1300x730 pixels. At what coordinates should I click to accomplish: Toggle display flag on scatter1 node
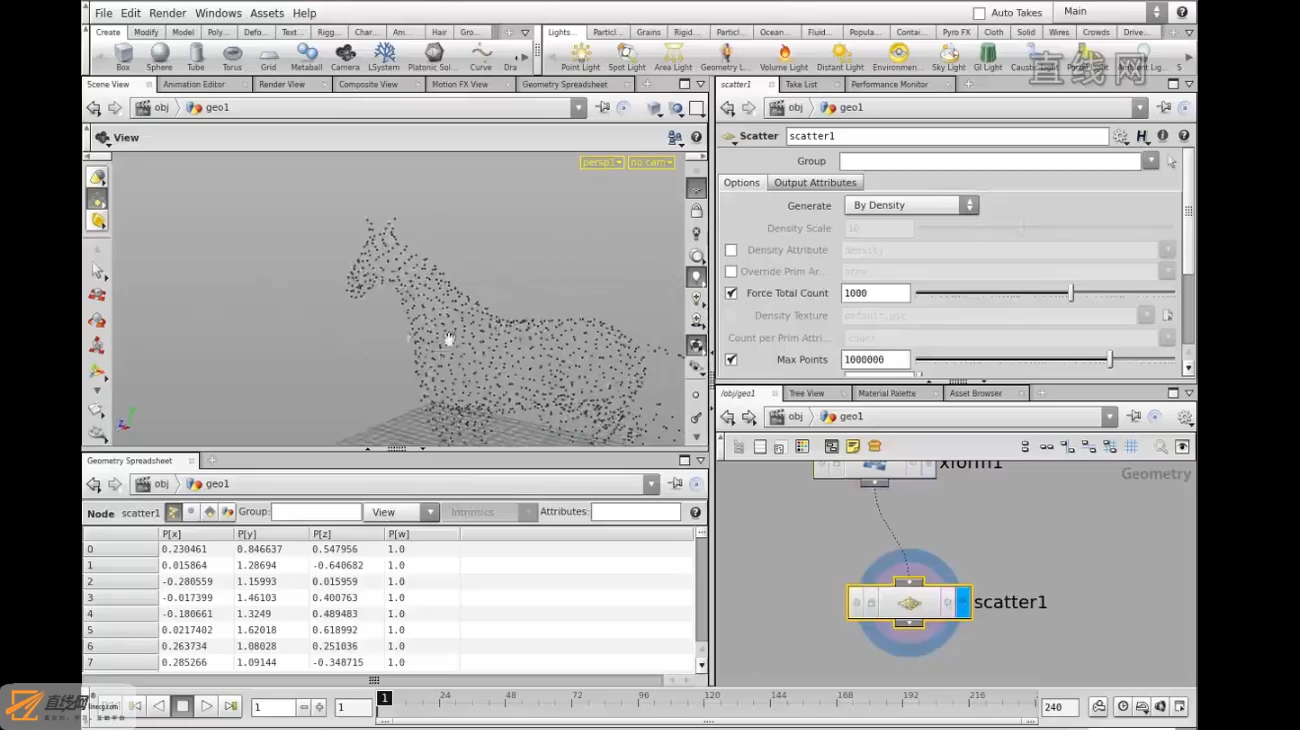tap(962, 603)
